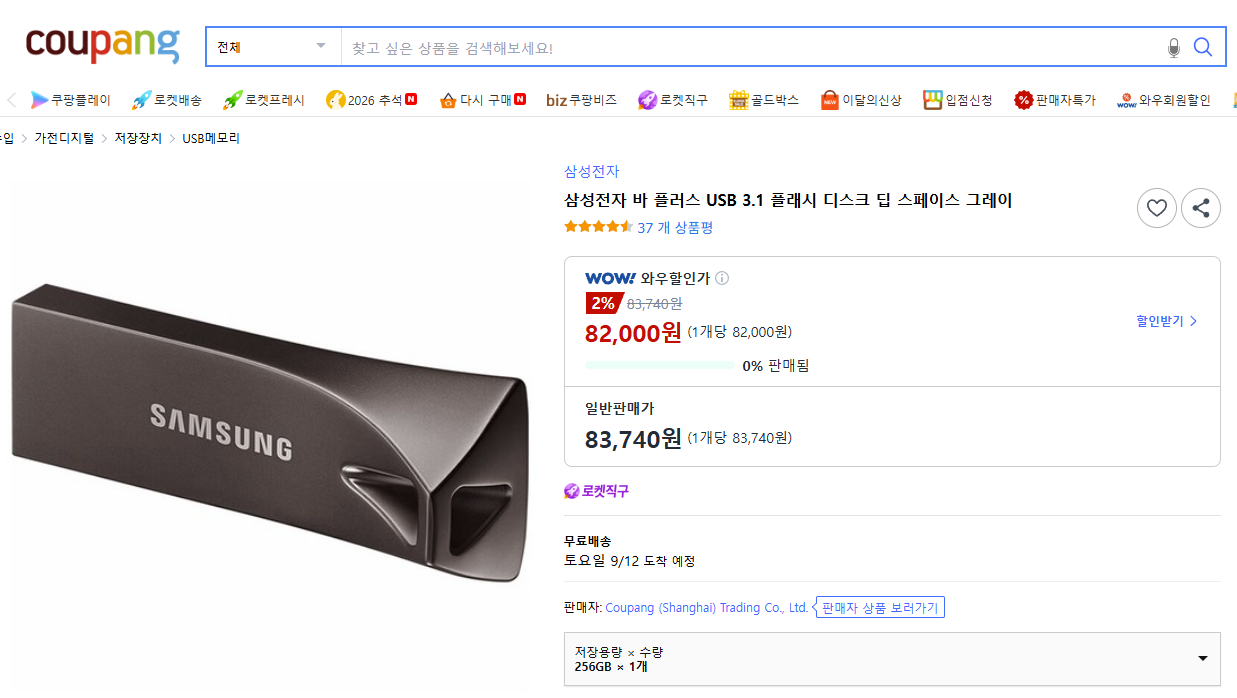This screenshot has width=1237, height=698.
Task: Add product to wishlist with heart icon
Action: pyautogui.click(x=1157, y=208)
